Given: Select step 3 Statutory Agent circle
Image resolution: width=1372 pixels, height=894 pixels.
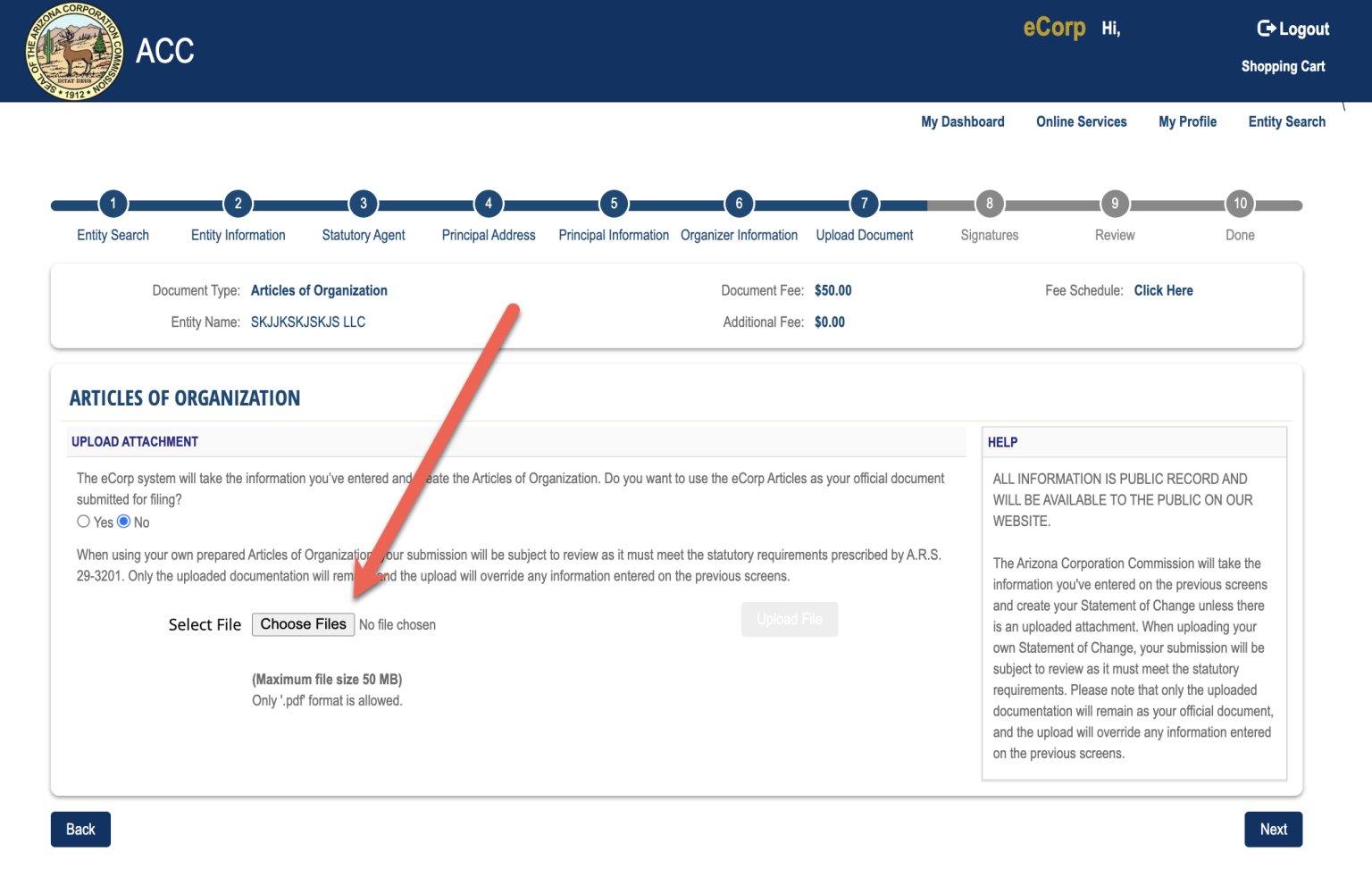Looking at the screenshot, I should point(363,204).
